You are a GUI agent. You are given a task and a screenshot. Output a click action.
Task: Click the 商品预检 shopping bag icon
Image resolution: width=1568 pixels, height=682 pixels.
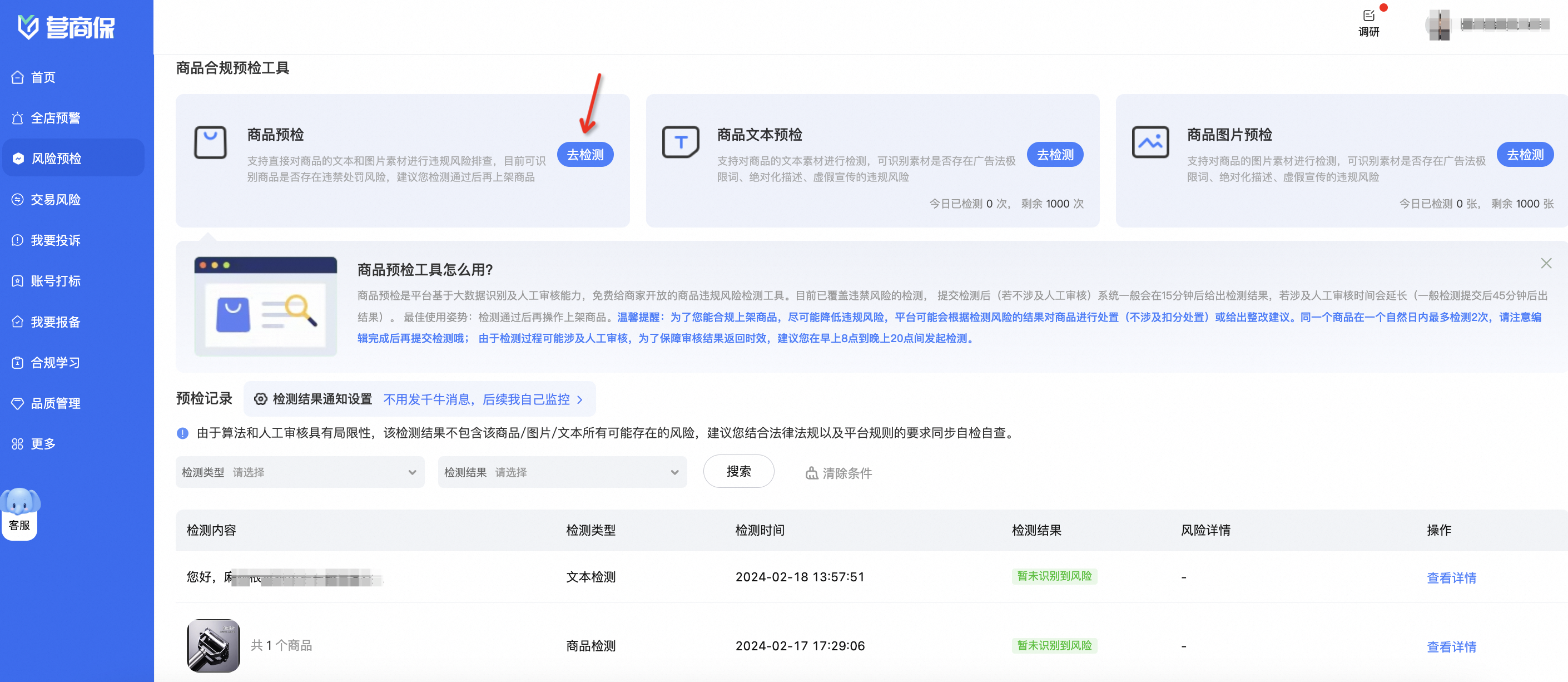click(x=210, y=142)
